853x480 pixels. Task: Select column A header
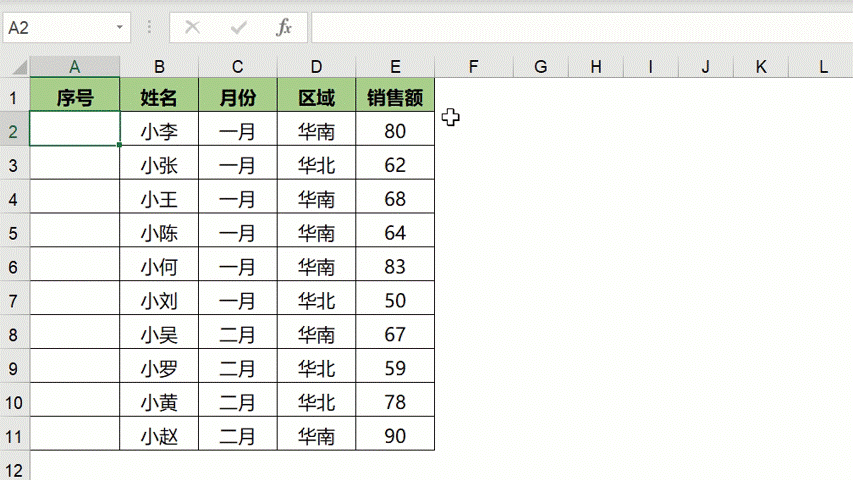pyautogui.click(x=75, y=67)
